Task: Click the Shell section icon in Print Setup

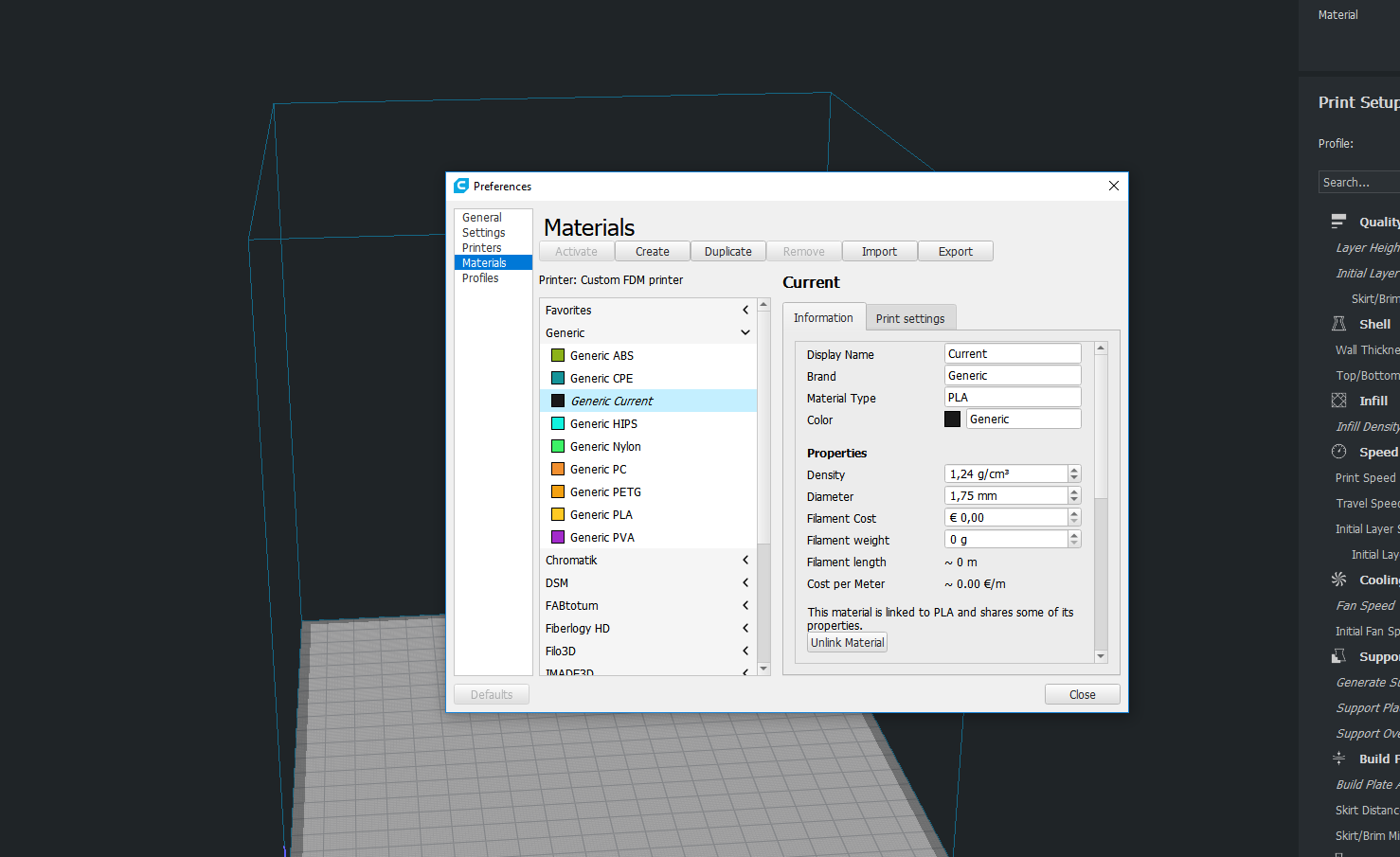Action: pyautogui.click(x=1338, y=324)
